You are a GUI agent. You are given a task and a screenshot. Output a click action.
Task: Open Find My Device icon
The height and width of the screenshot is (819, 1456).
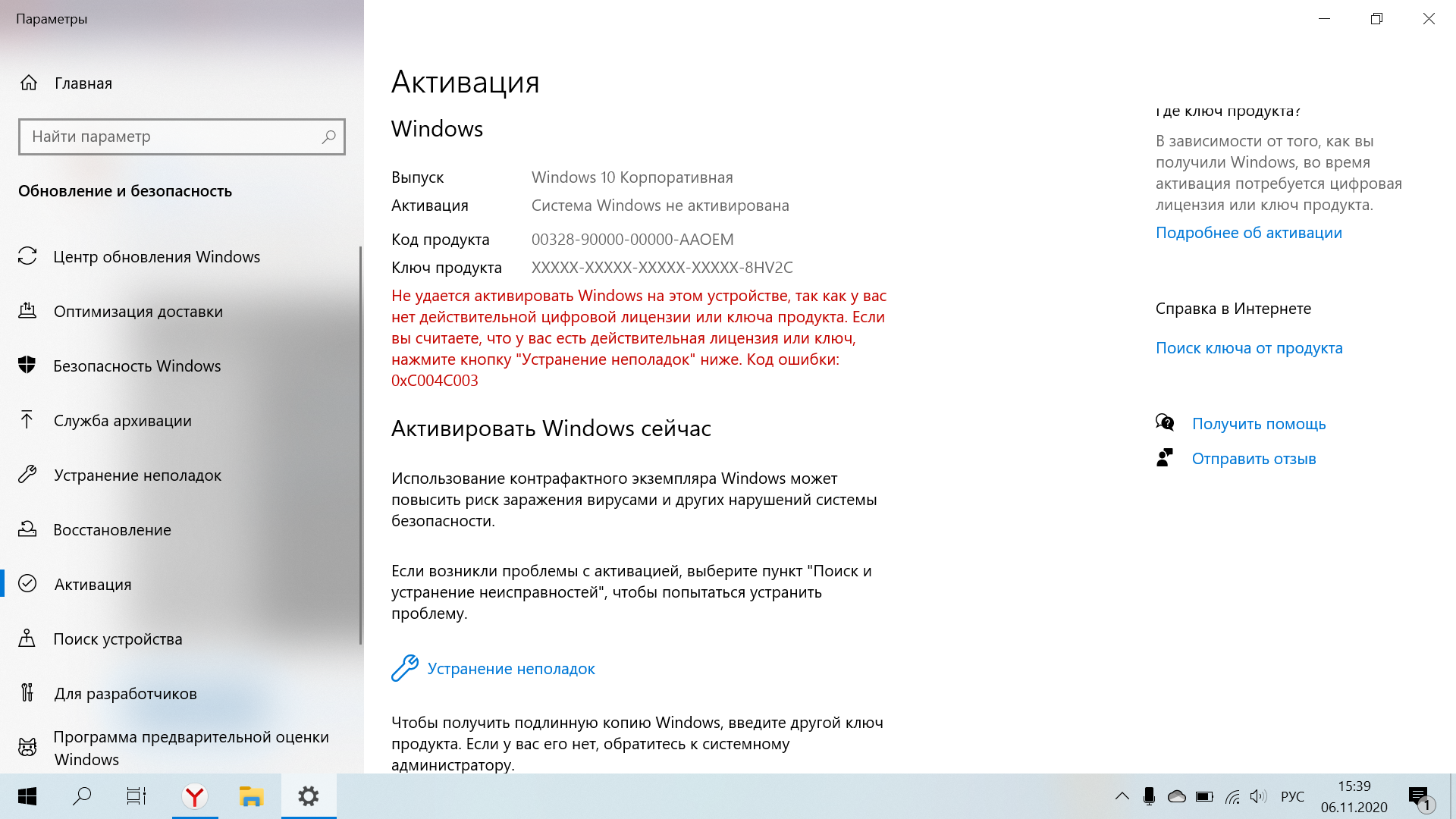[27, 638]
